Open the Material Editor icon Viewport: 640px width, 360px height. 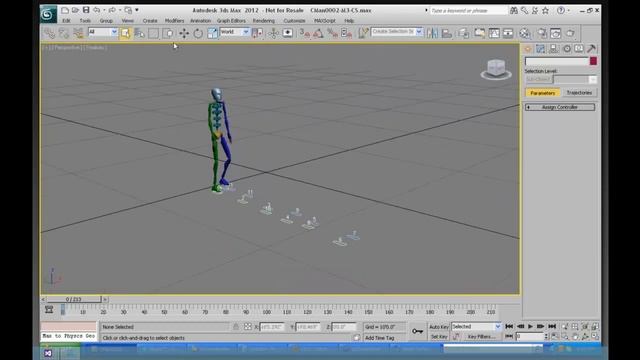[525, 33]
